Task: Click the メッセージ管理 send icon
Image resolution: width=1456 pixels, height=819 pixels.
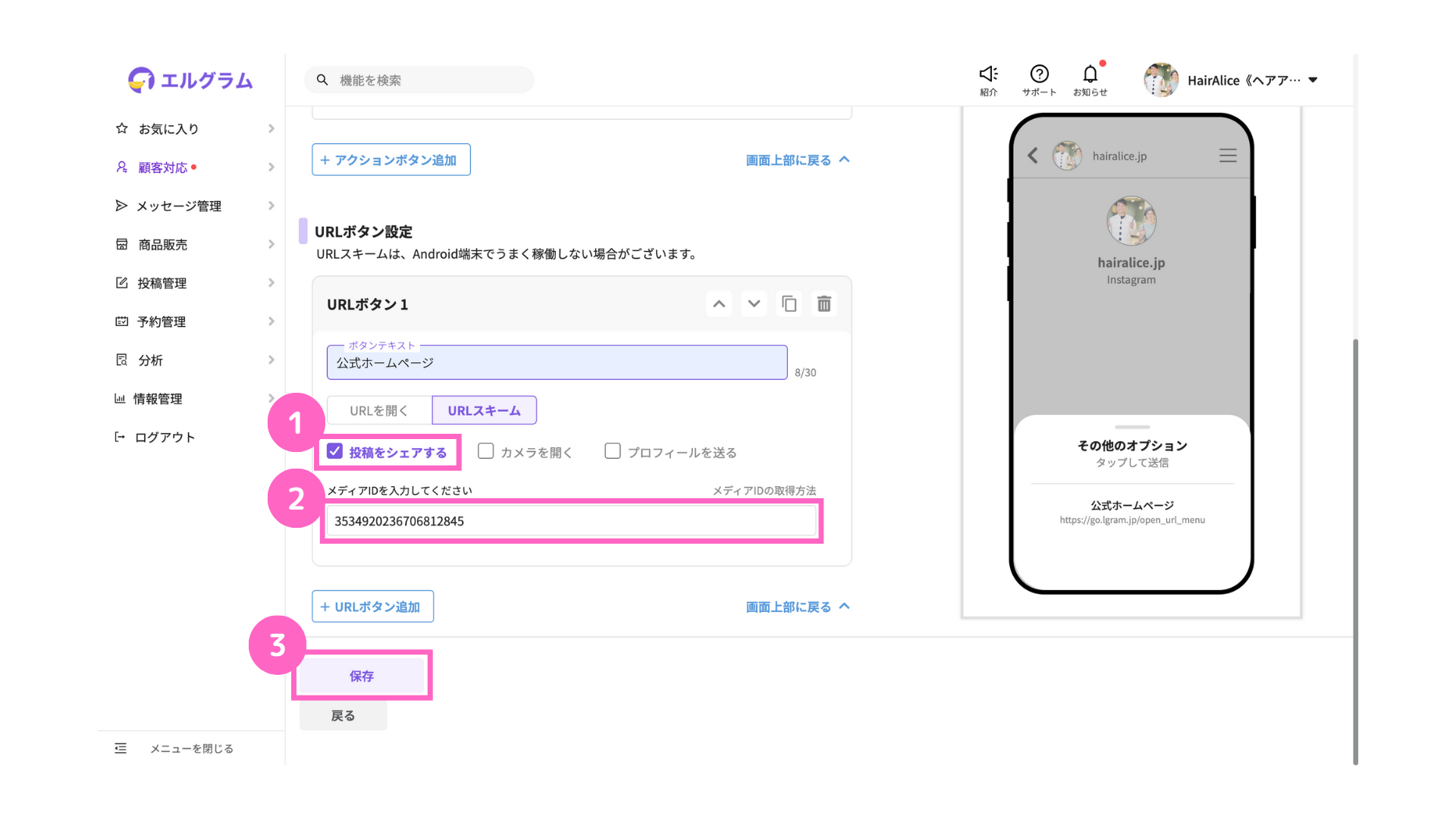Action: point(121,206)
